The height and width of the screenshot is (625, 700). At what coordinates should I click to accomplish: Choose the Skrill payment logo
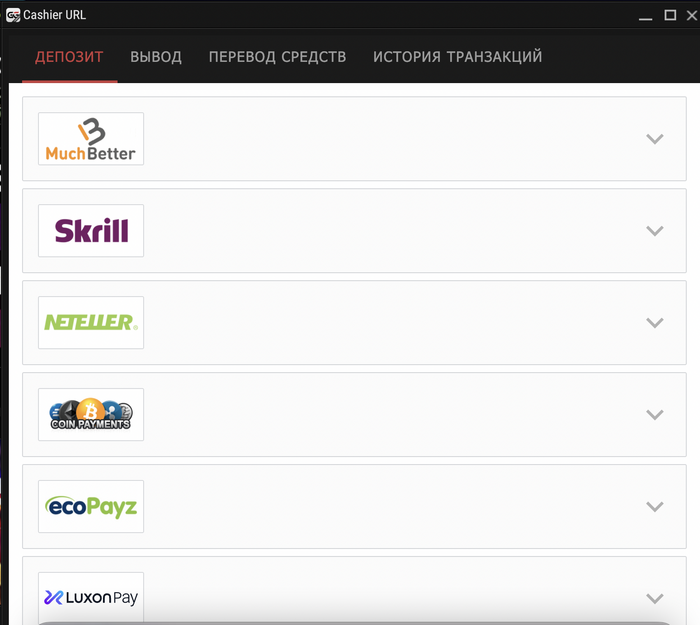(x=91, y=231)
